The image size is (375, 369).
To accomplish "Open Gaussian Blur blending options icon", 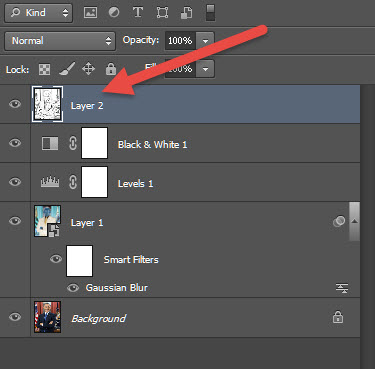I will (x=342, y=288).
